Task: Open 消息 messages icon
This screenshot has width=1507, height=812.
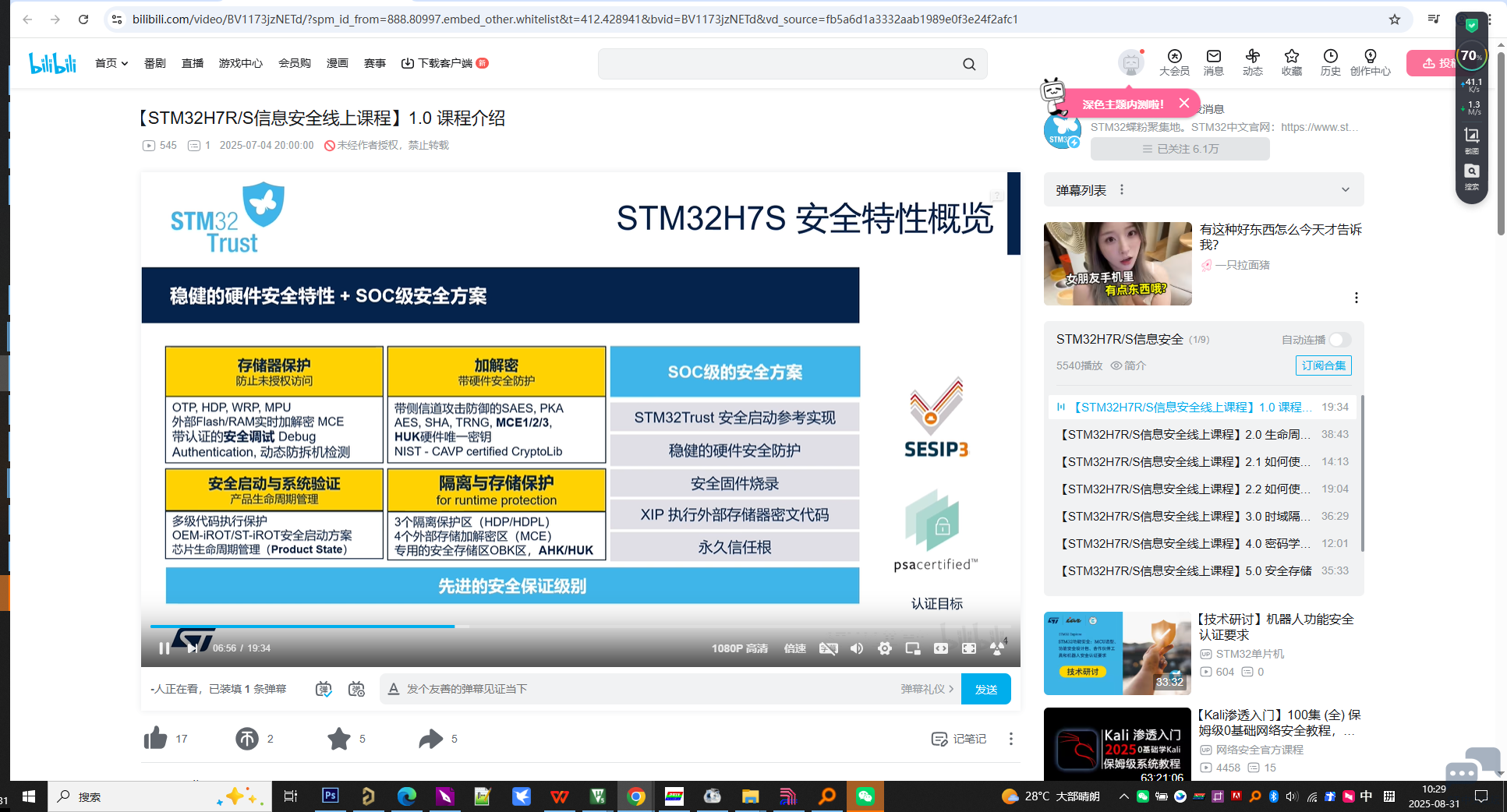Action: 1214,62
